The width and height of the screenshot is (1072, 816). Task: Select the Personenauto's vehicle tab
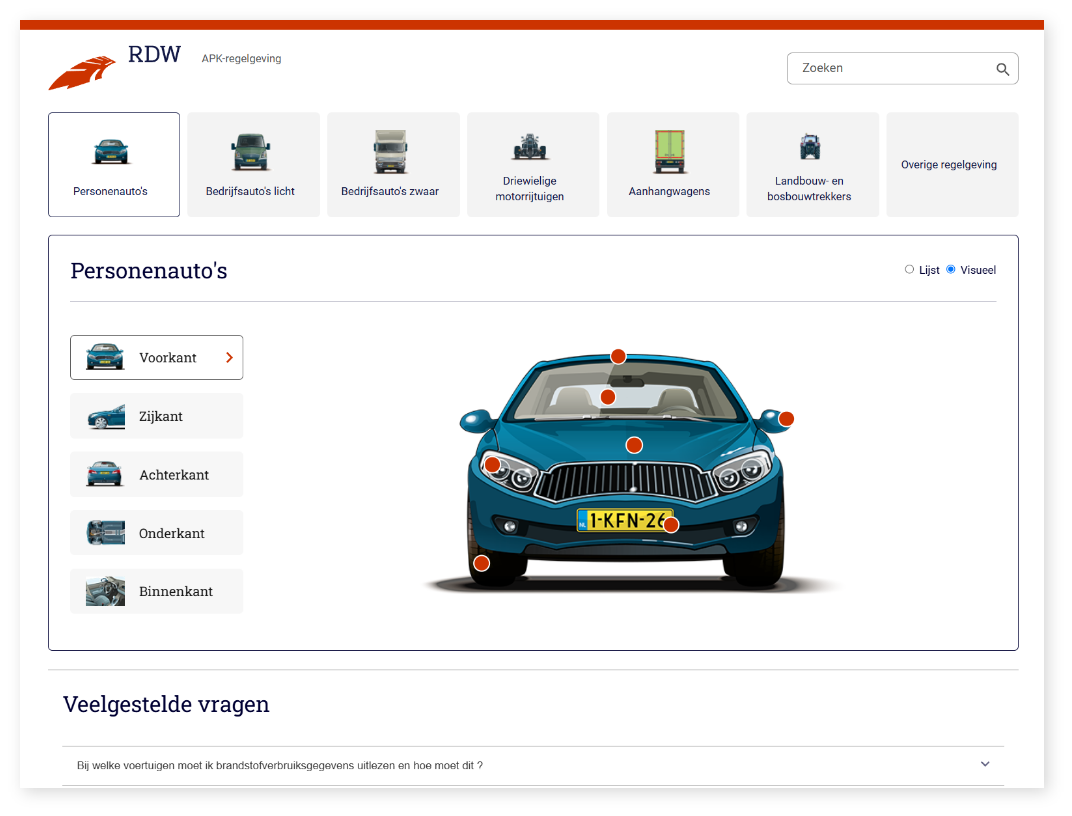click(x=114, y=165)
